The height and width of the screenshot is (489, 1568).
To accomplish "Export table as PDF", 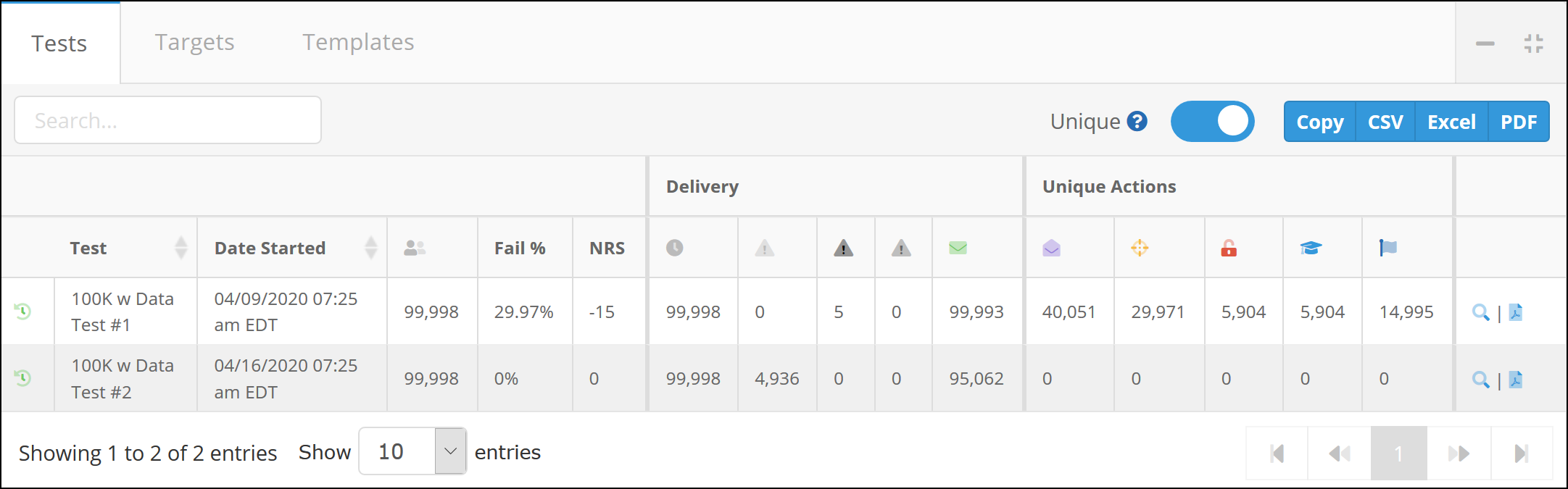I will click(1519, 122).
